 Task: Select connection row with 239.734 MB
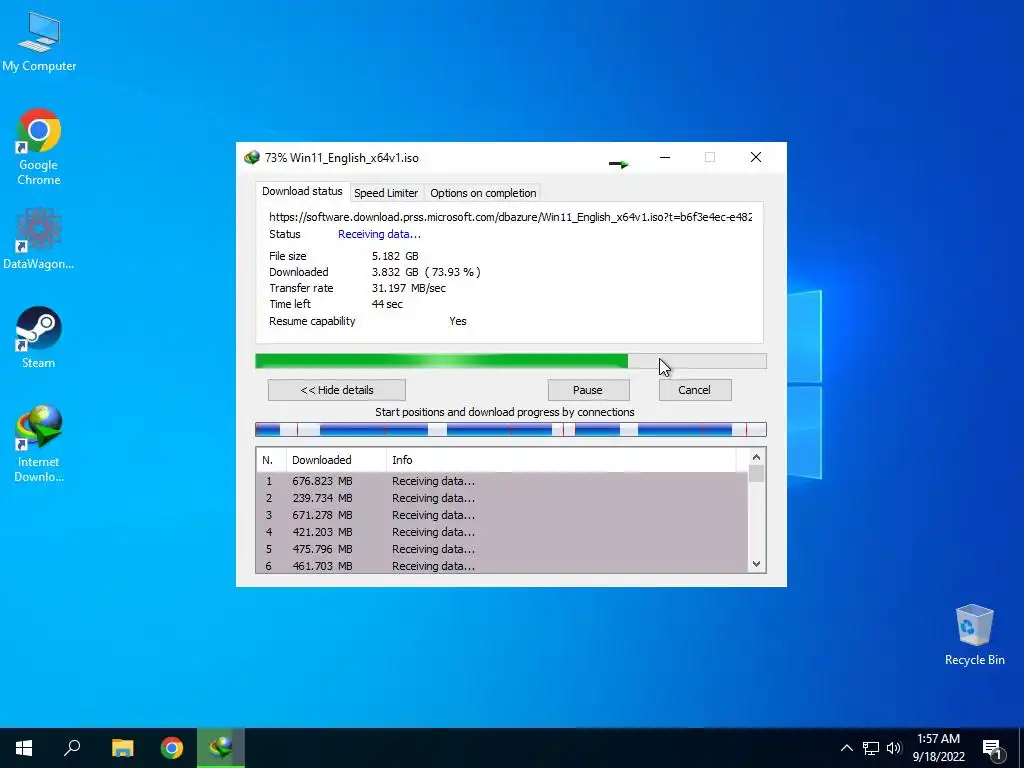(502, 498)
